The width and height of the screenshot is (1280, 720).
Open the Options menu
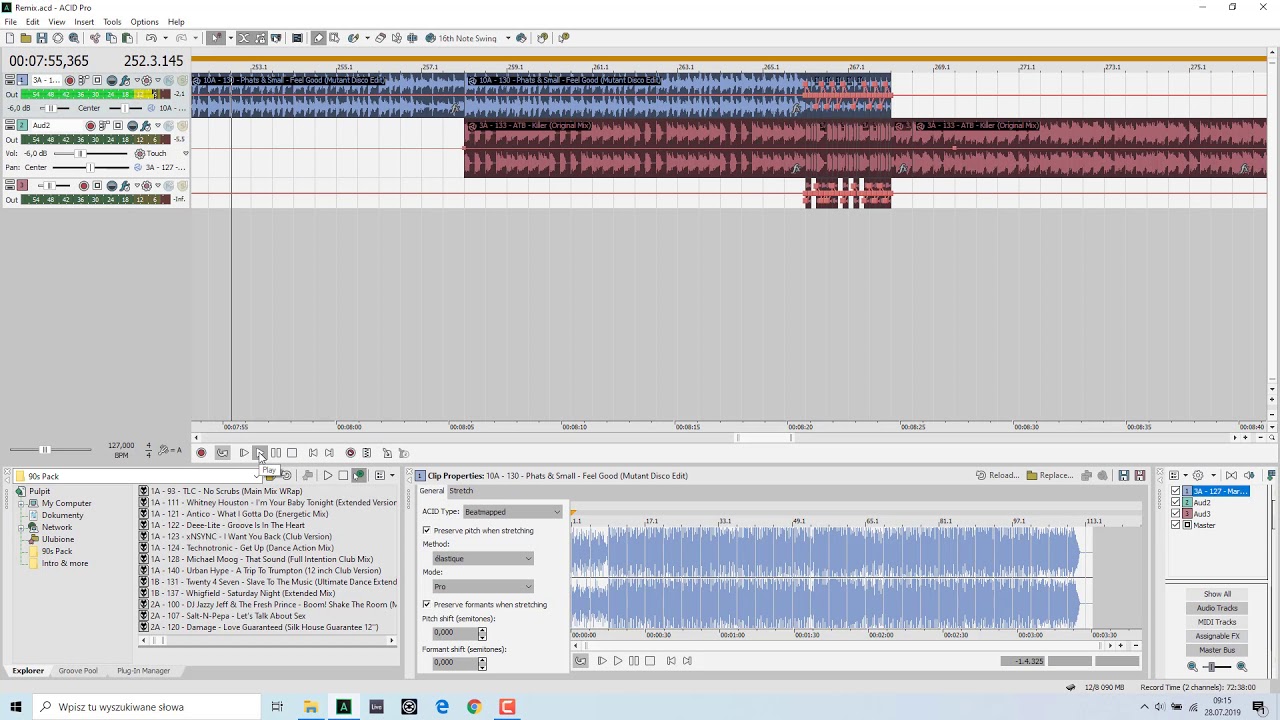click(144, 21)
